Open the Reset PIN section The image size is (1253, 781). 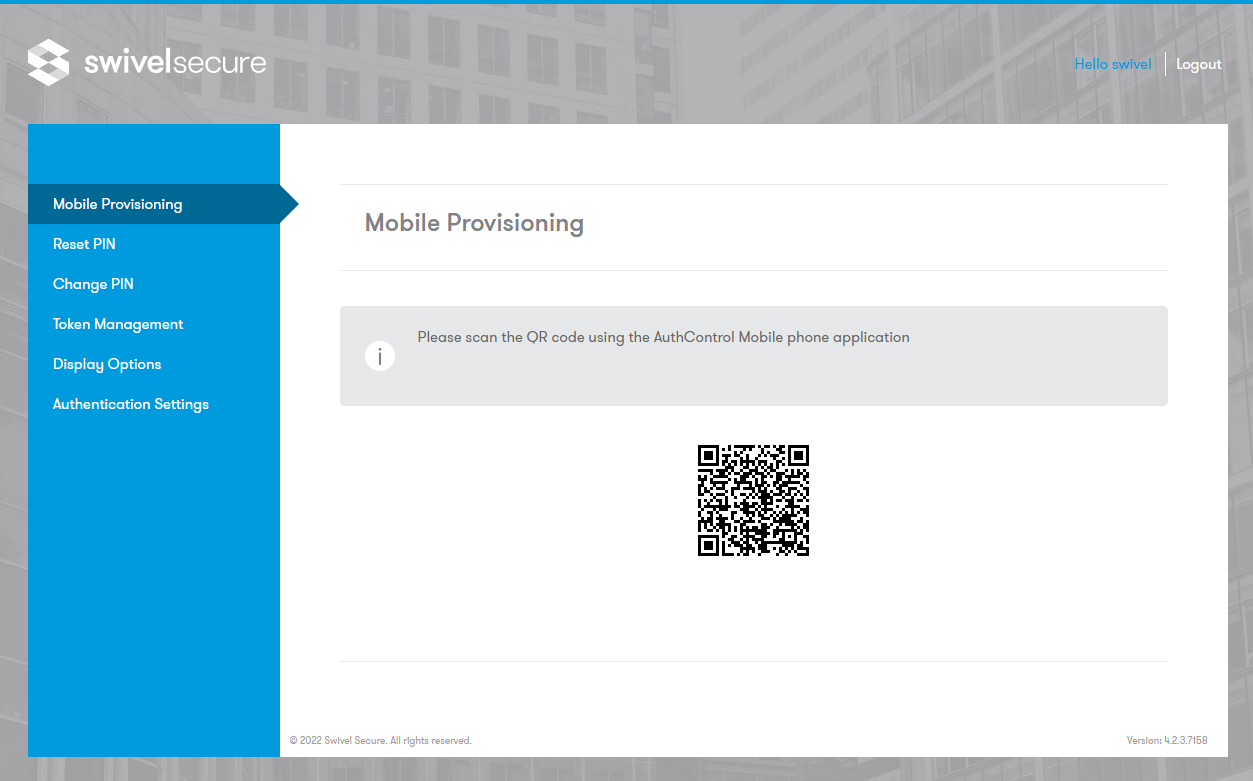[84, 243]
